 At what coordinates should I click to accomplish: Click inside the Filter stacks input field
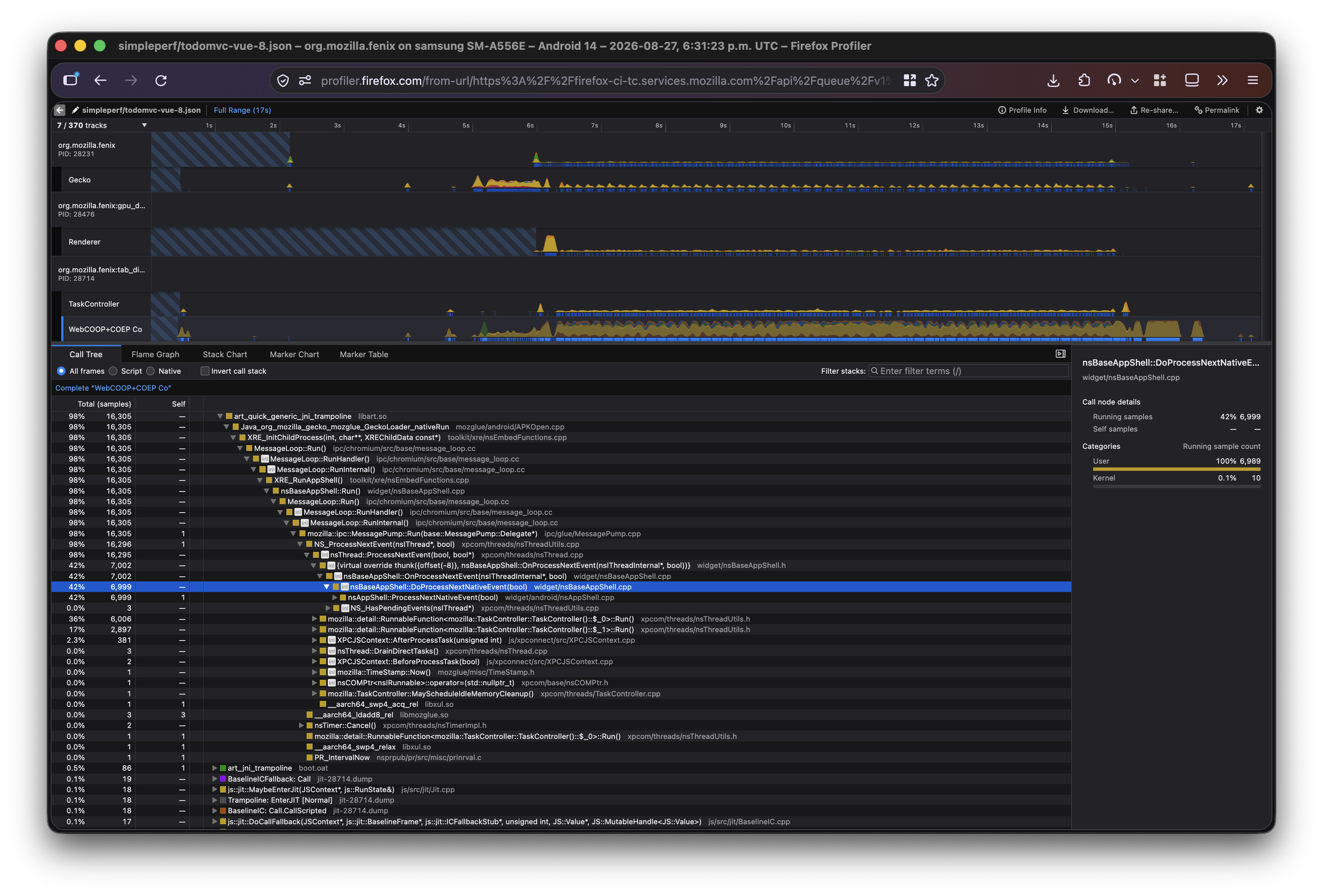968,371
